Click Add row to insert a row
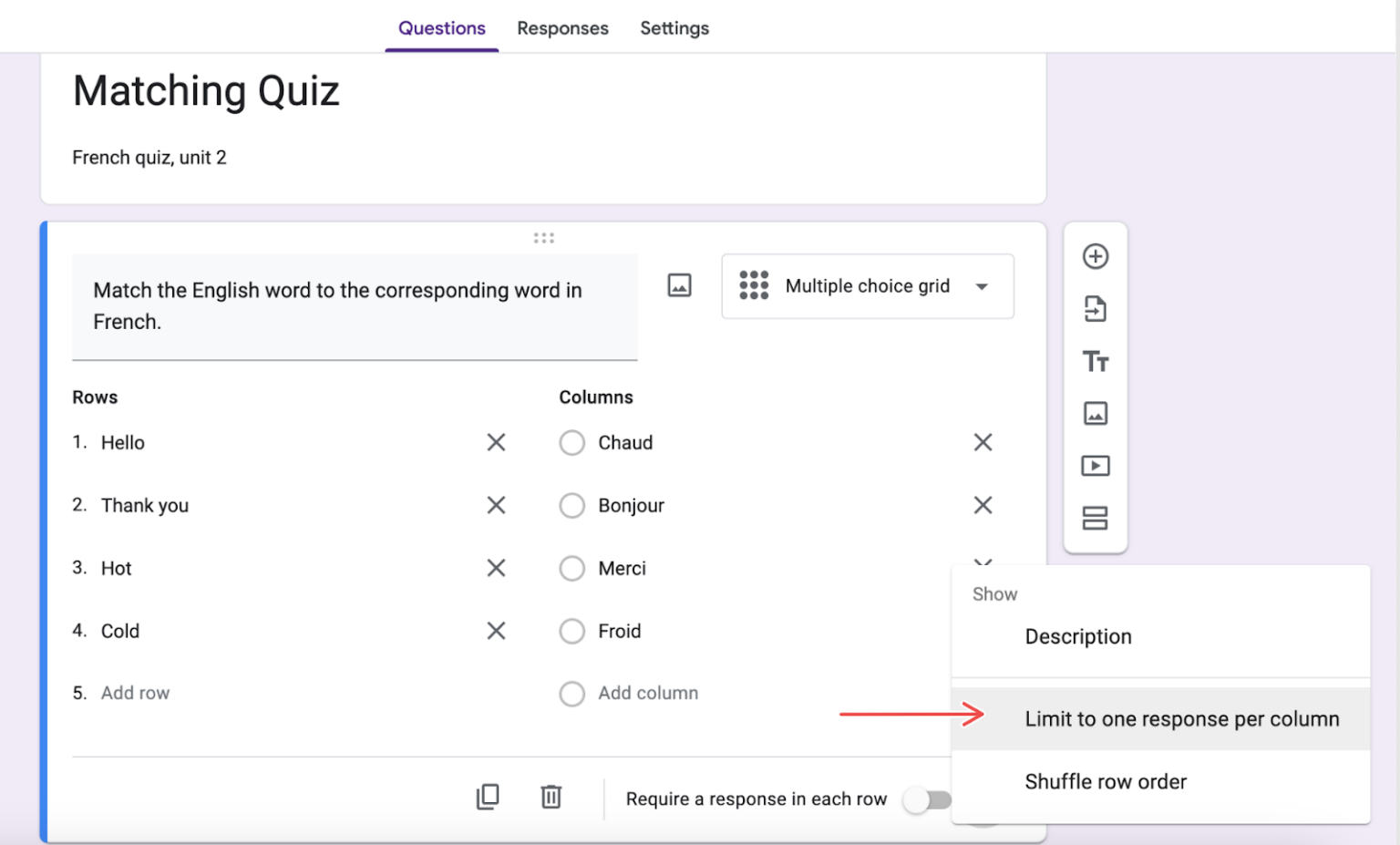The height and width of the screenshot is (845, 1400). point(135,693)
